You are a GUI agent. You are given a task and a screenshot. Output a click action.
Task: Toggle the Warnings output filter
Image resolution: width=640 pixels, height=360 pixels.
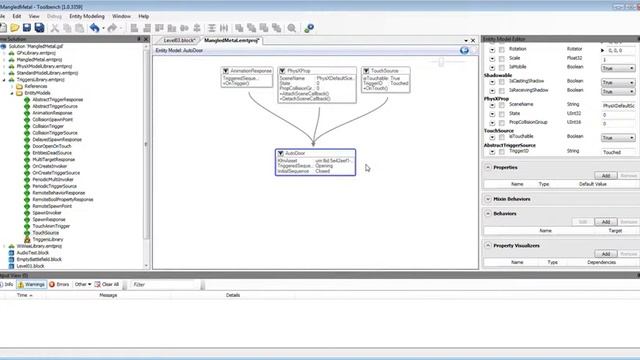(31, 284)
